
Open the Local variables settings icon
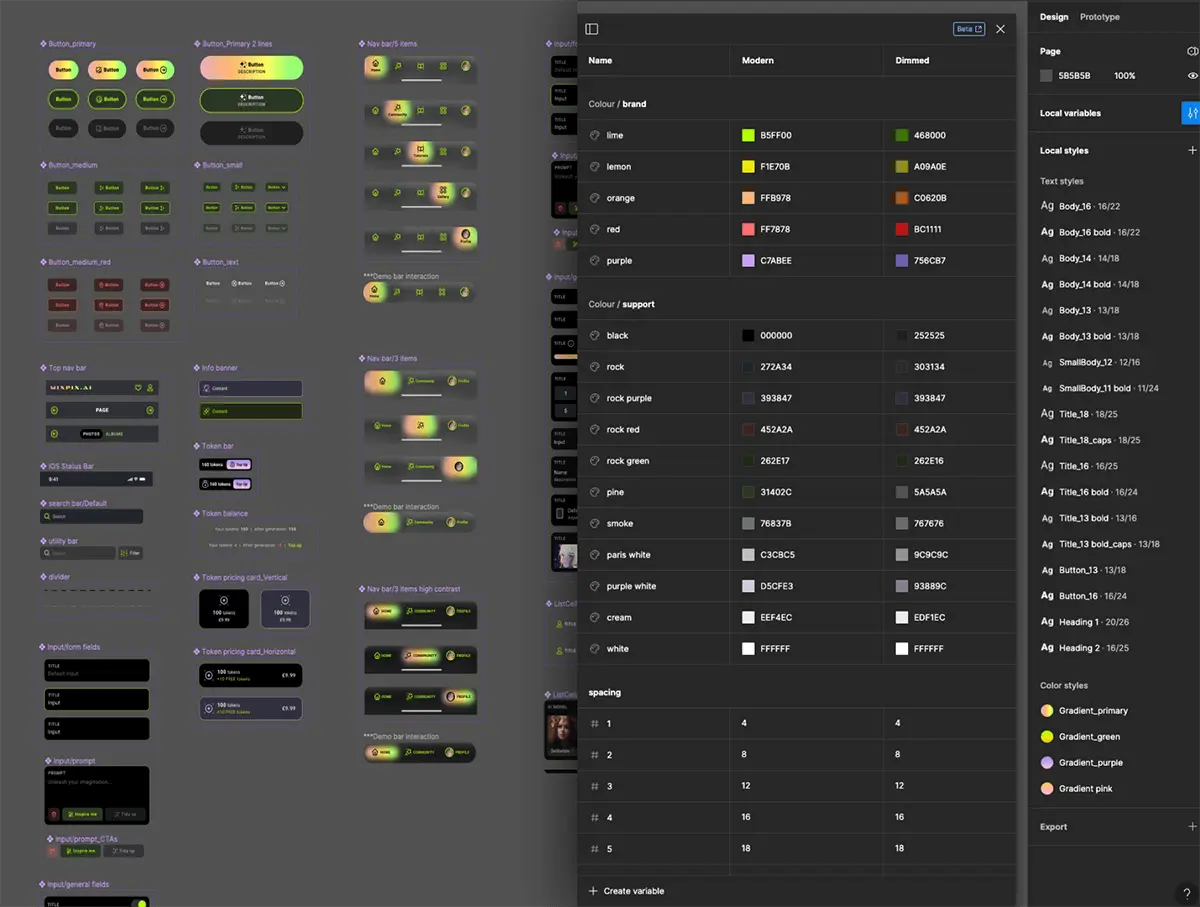coord(1190,113)
